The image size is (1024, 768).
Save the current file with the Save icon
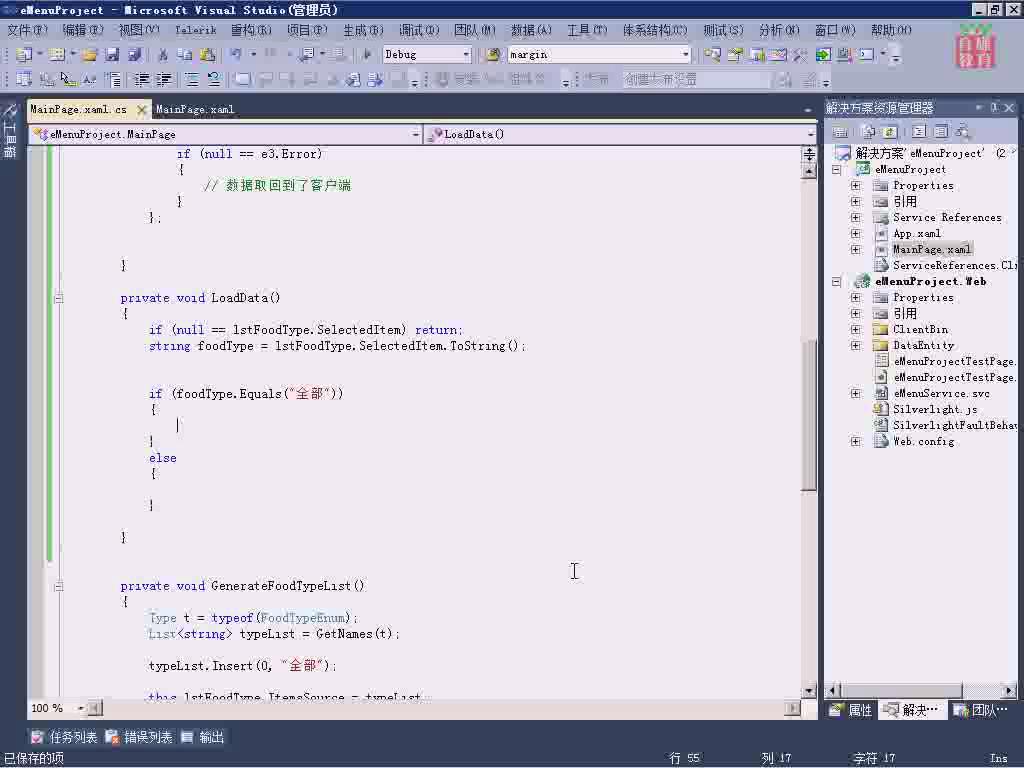(112, 55)
